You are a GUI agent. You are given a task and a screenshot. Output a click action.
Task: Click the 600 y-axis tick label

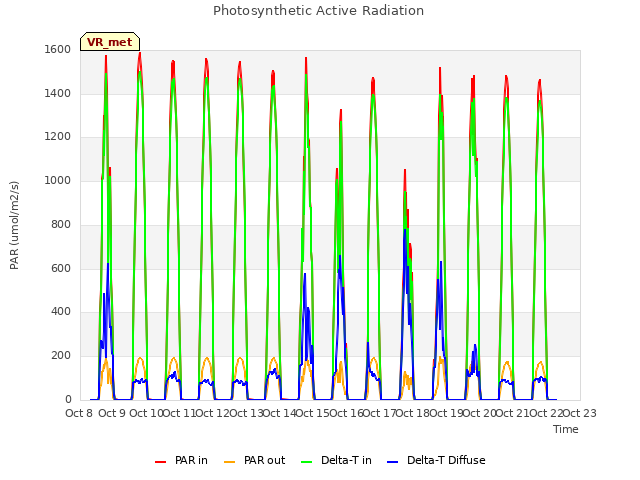pyautogui.click(x=61, y=268)
